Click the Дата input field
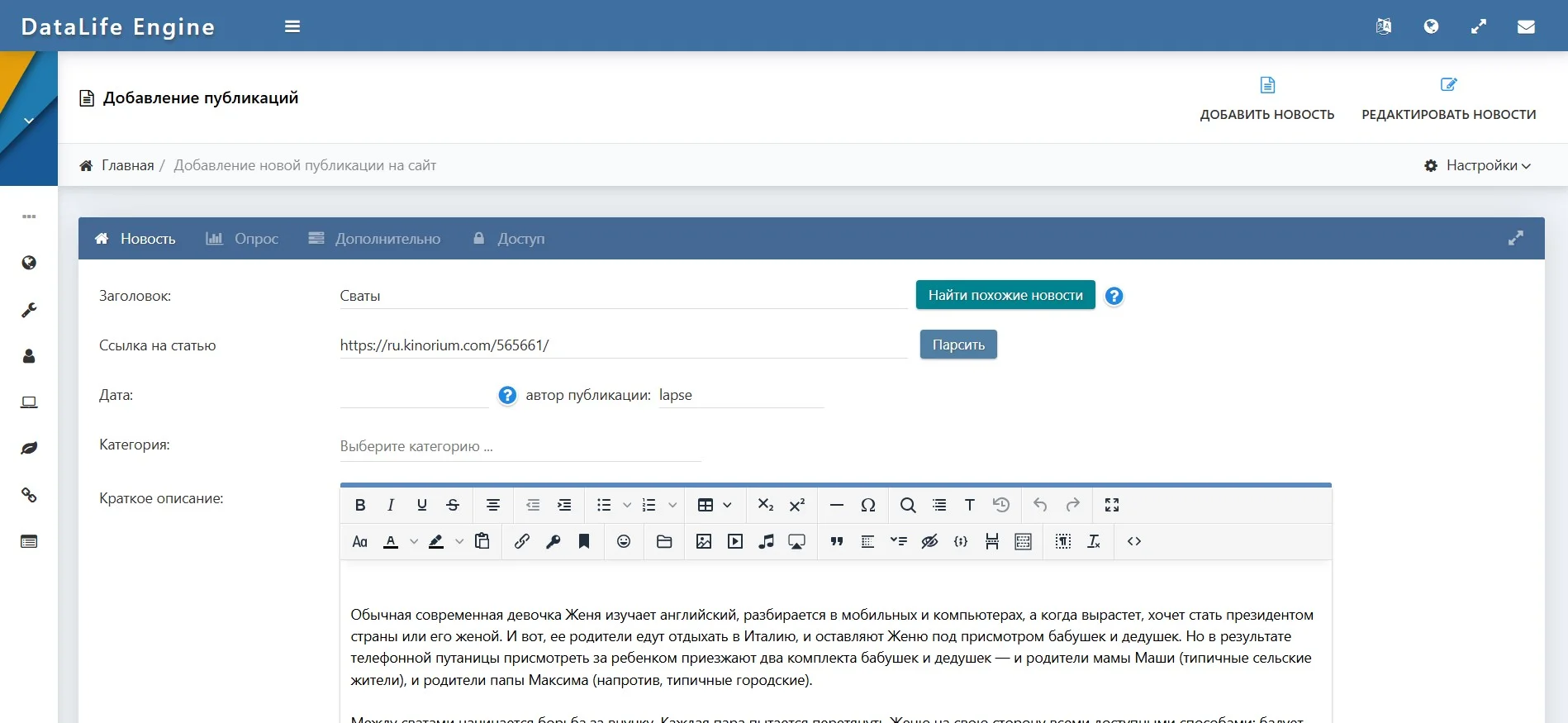This screenshot has height=723, width=1568. click(415, 395)
